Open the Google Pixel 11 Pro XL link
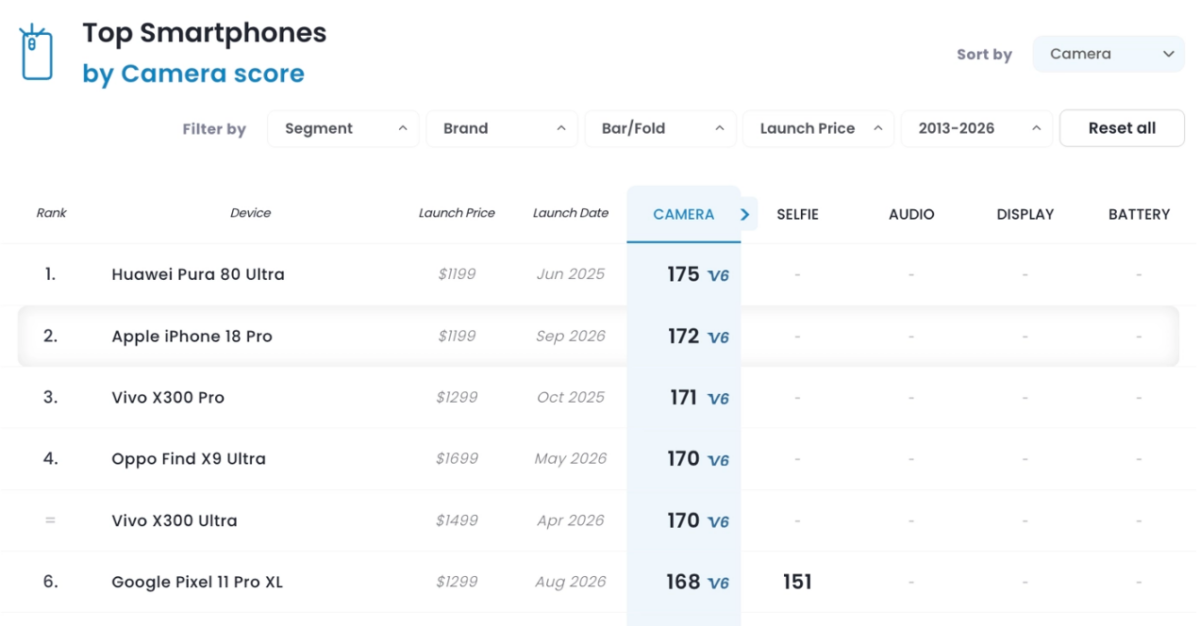 pos(197,582)
